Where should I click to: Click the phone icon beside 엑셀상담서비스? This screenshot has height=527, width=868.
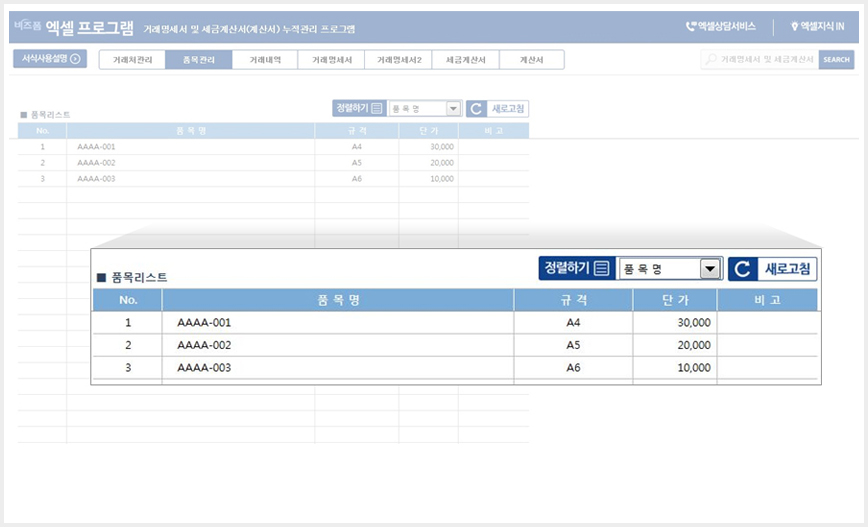coord(691,26)
